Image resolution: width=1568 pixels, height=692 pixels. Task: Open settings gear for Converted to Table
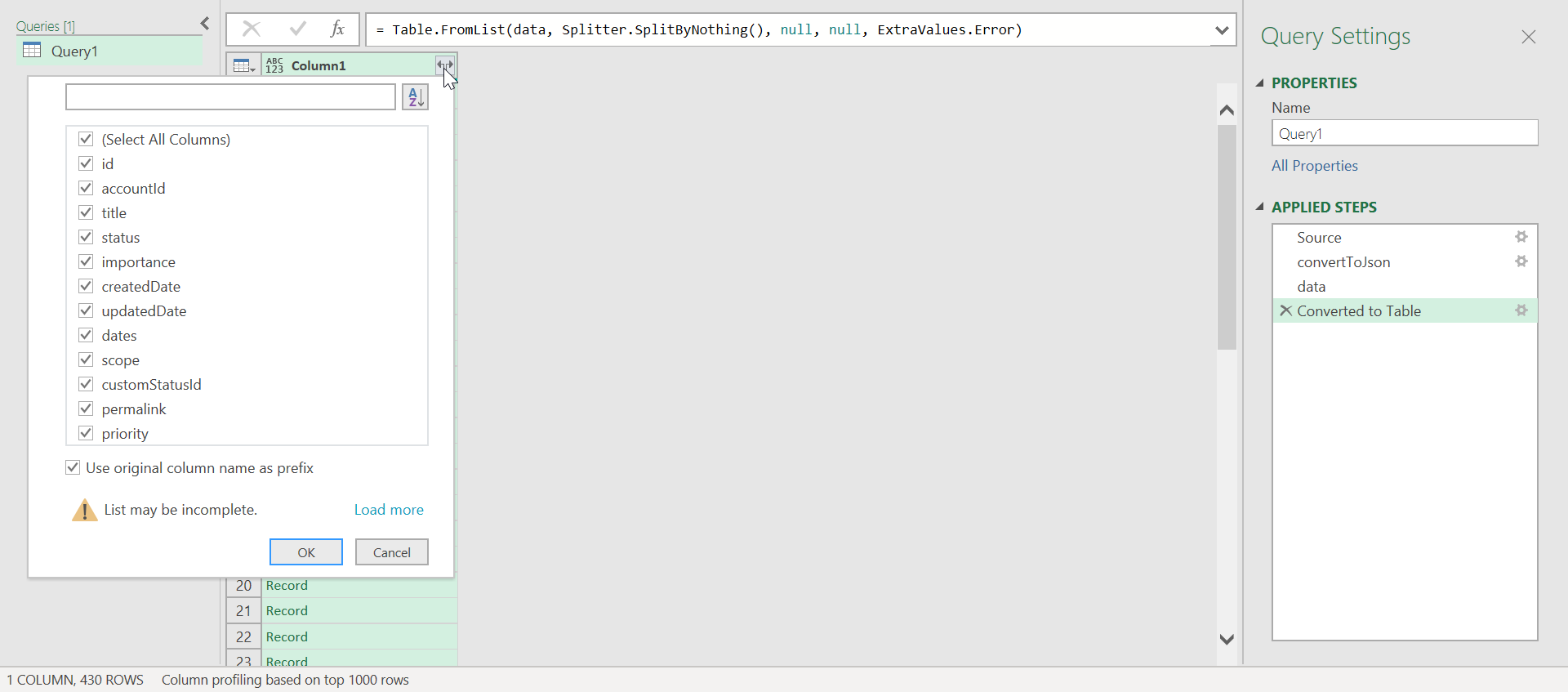pyautogui.click(x=1521, y=310)
